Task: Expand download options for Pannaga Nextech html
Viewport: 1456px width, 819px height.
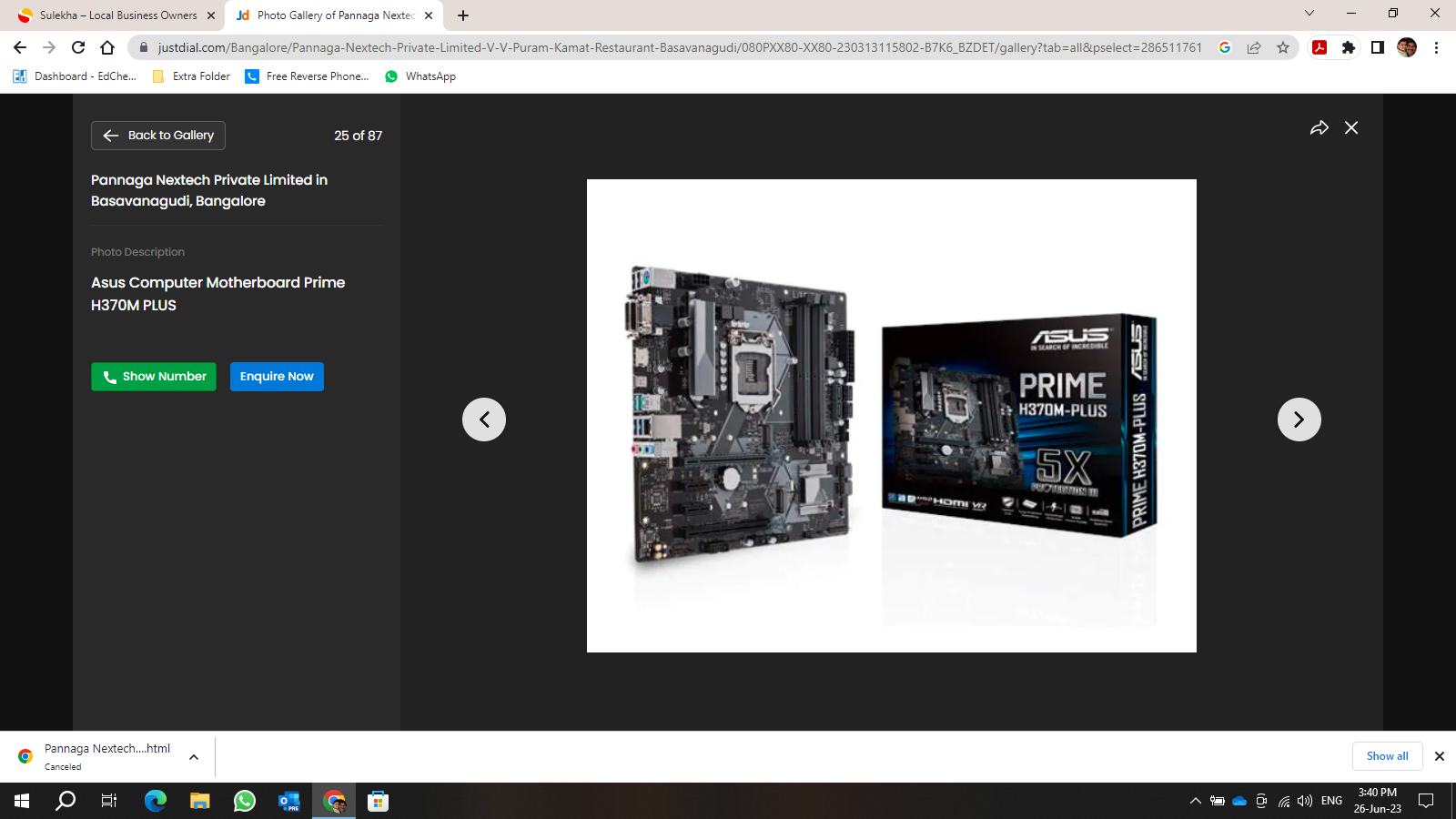Action: 194,756
